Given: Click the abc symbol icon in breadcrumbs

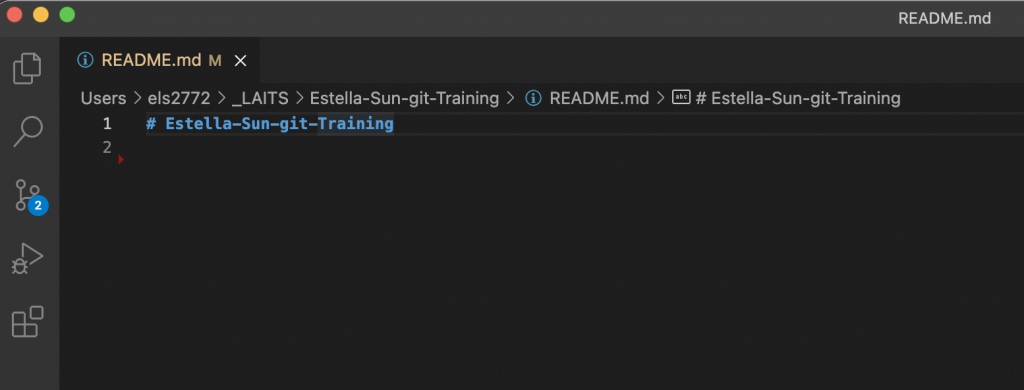Looking at the screenshot, I should point(681,98).
